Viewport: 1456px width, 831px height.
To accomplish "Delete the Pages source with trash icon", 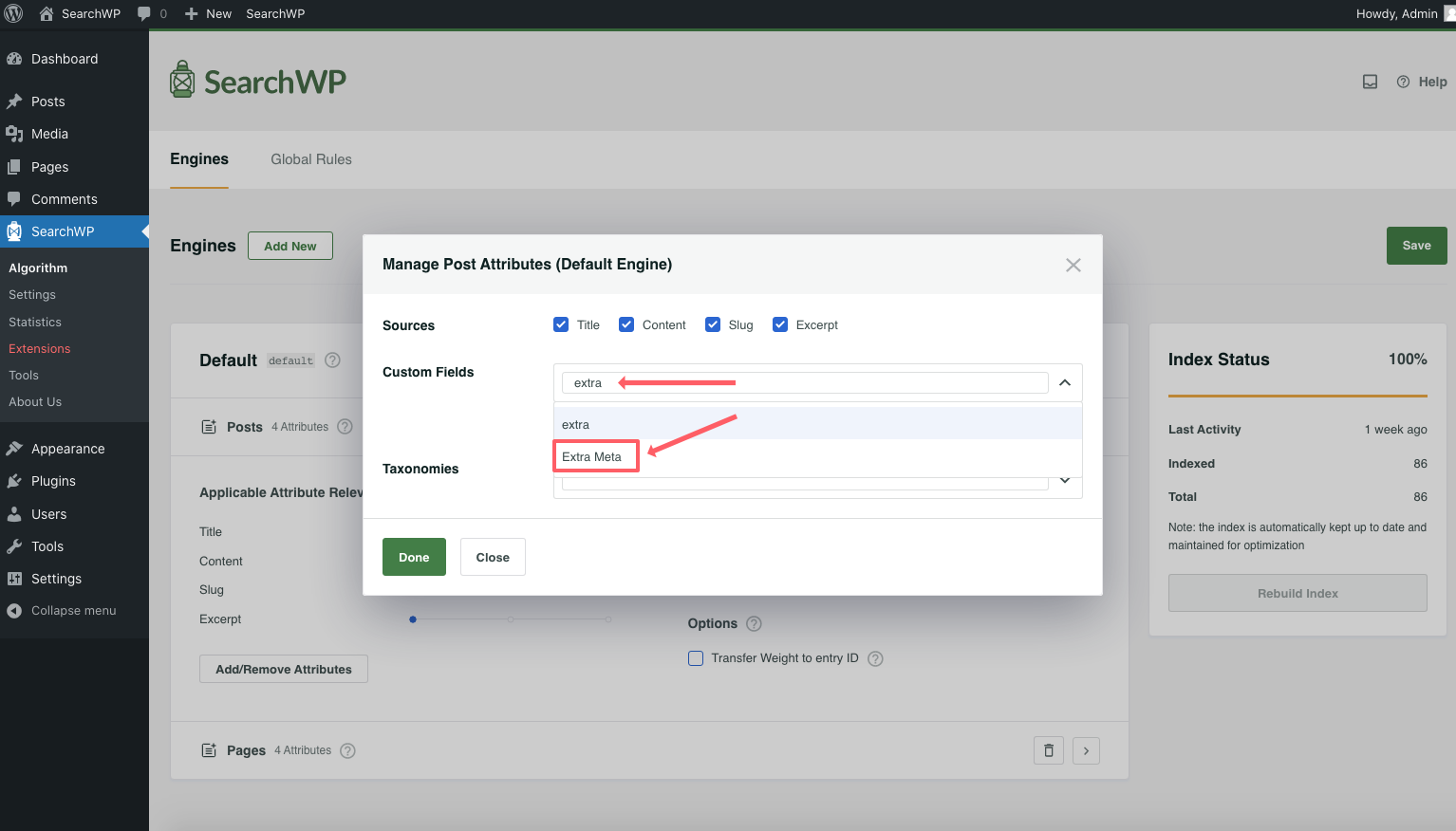I will 1048,750.
